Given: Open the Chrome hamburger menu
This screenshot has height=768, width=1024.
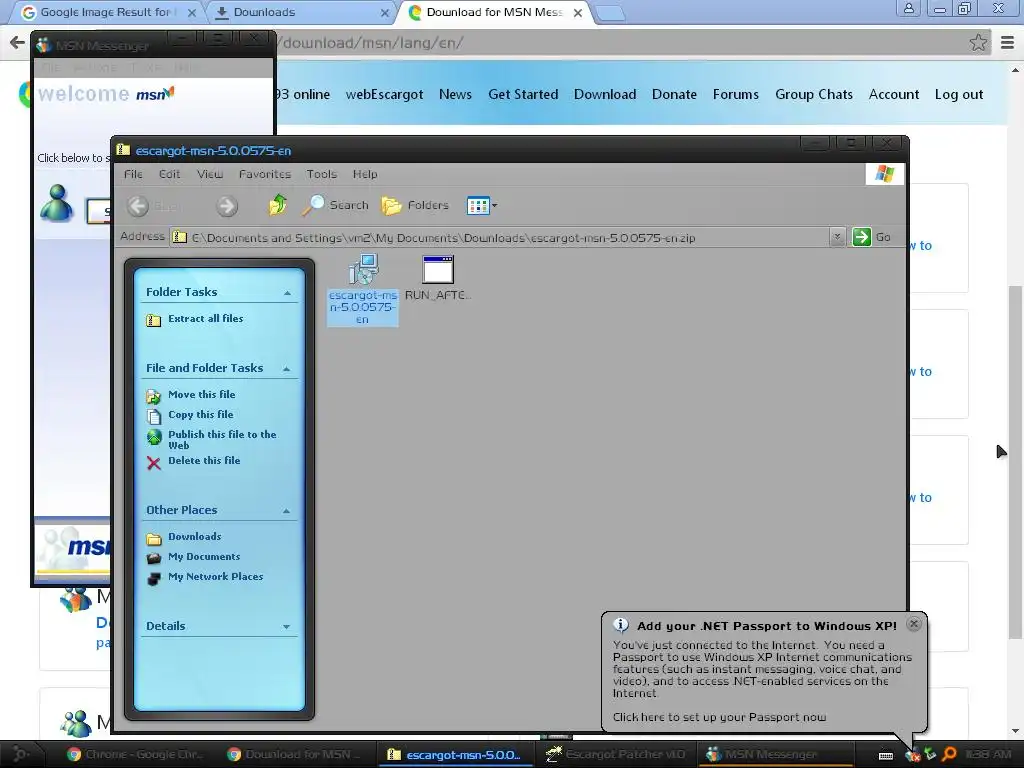Looking at the screenshot, I should pyautogui.click(x=1007, y=43).
